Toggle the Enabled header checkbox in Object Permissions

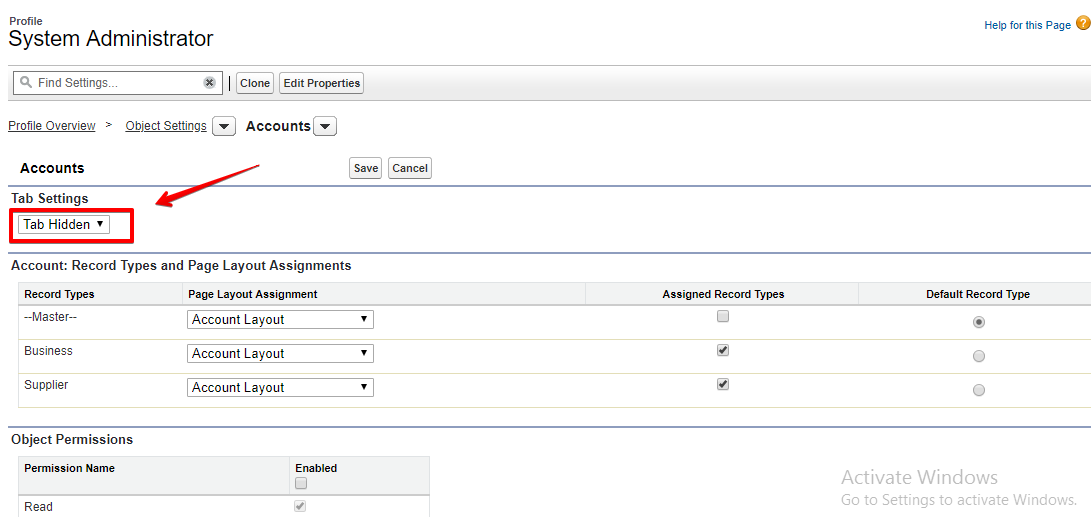pos(301,483)
